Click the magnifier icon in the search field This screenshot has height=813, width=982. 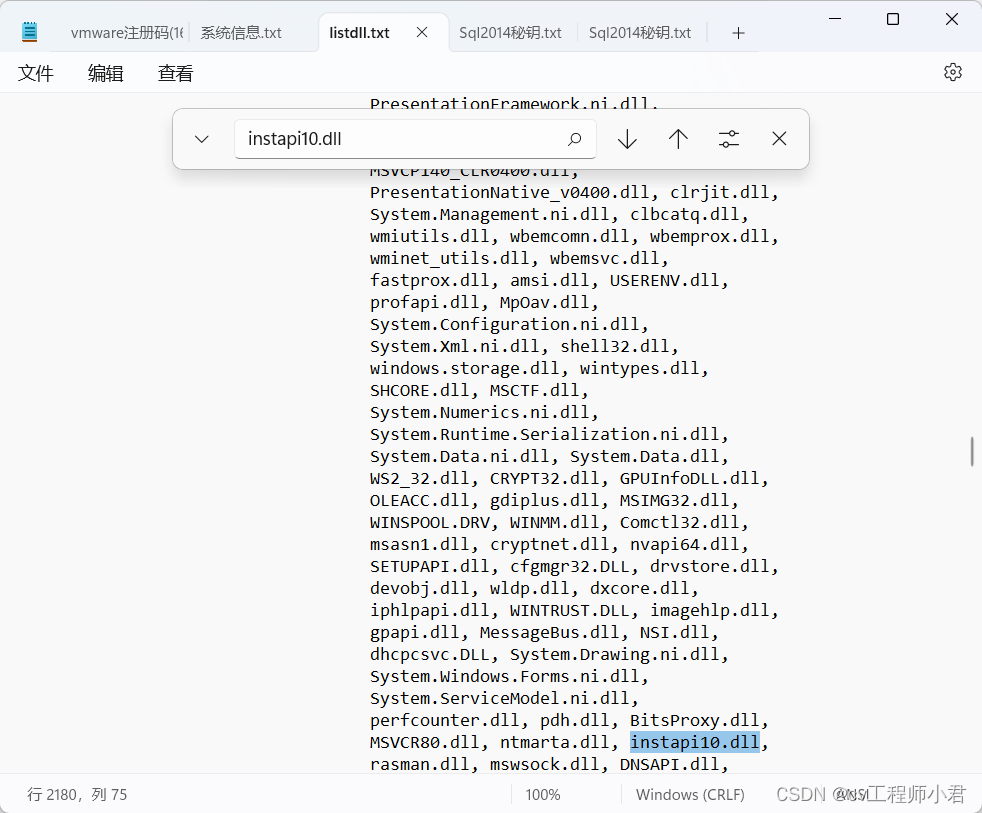(x=575, y=139)
